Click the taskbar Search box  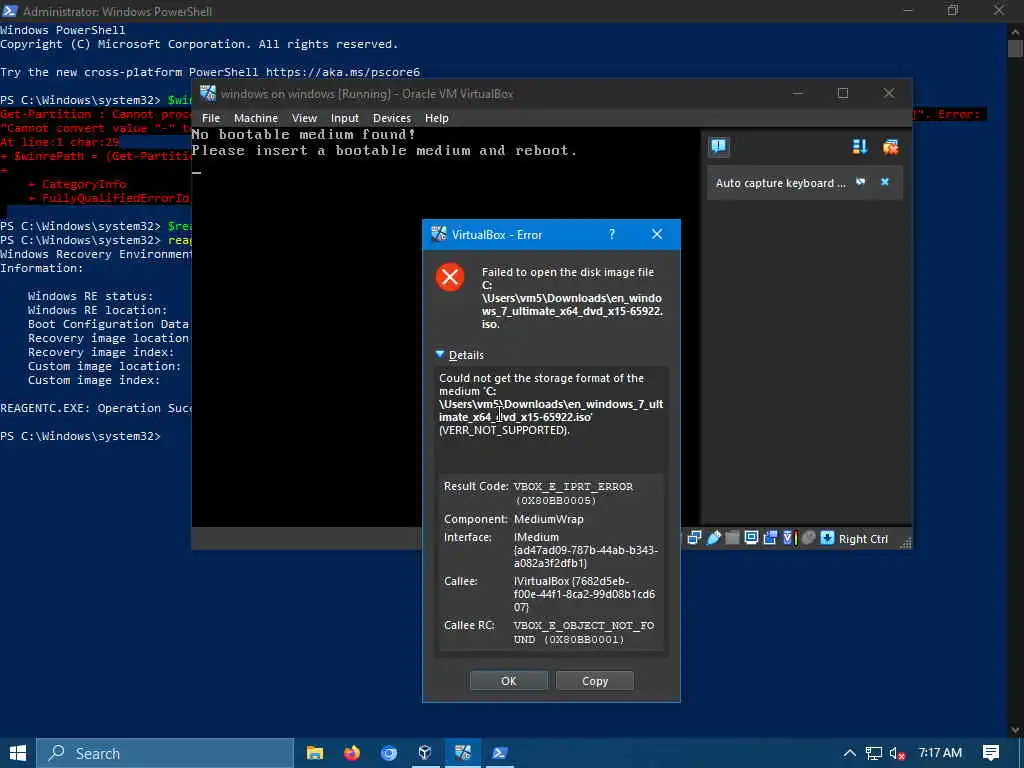coord(165,753)
